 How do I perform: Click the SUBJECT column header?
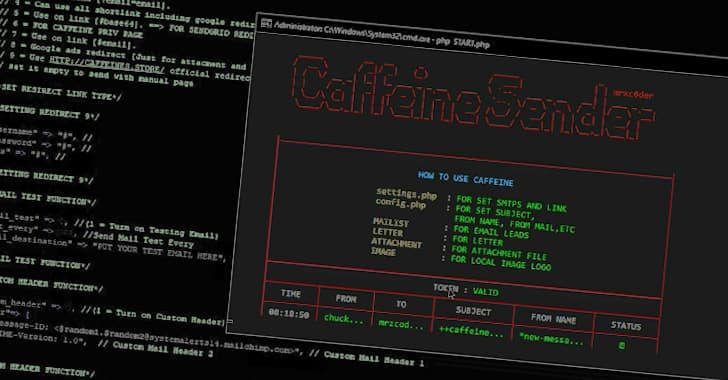[x=473, y=311]
